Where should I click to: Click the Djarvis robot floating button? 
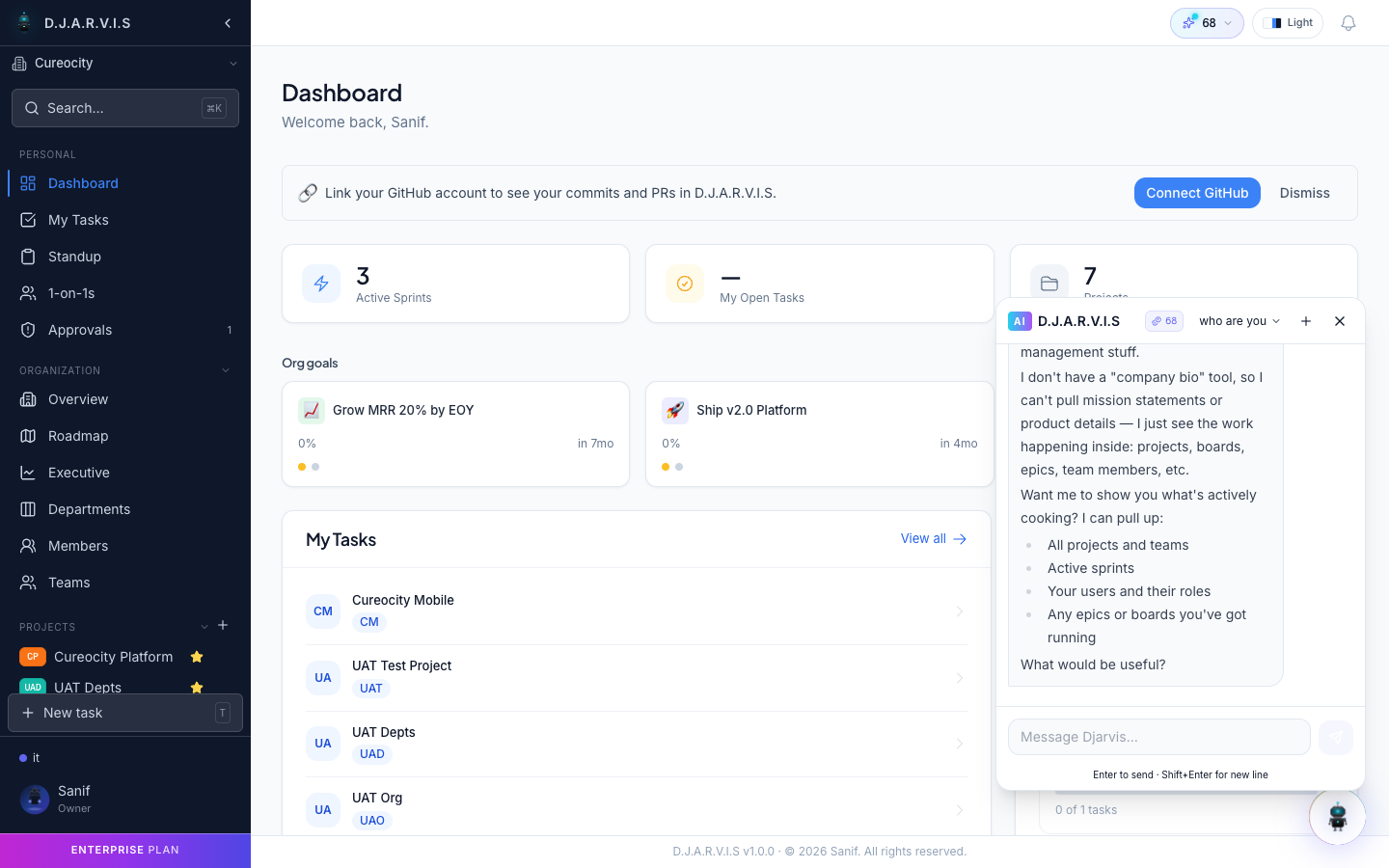pyautogui.click(x=1337, y=817)
